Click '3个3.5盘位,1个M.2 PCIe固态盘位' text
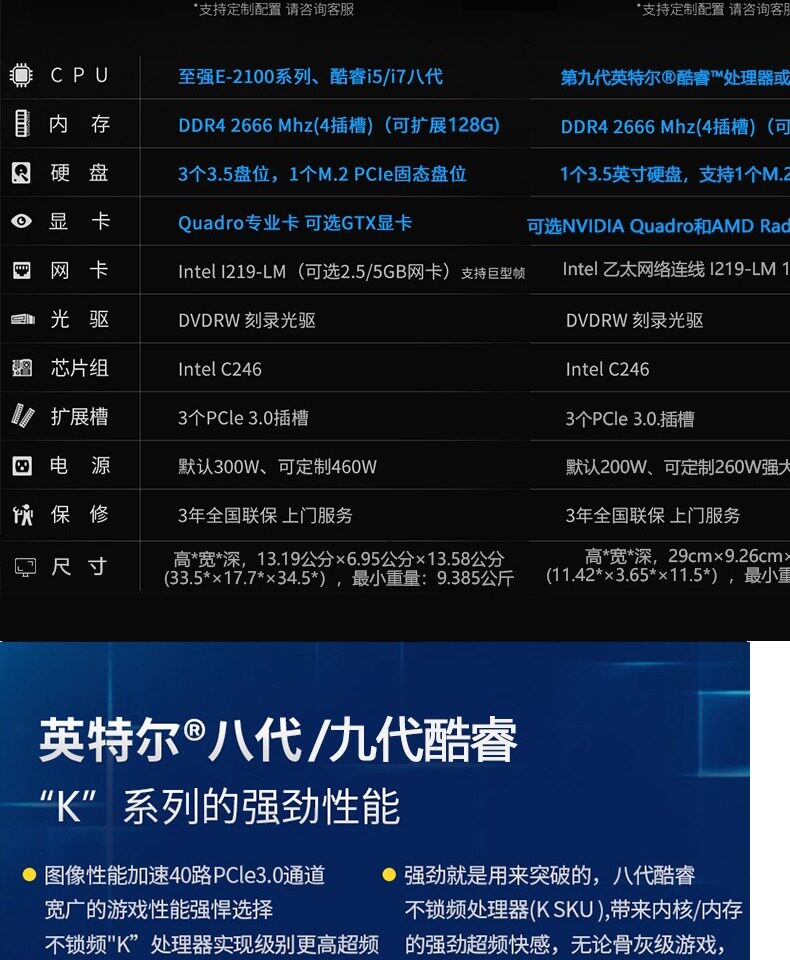 pyautogui.click(x=322, y=174)
